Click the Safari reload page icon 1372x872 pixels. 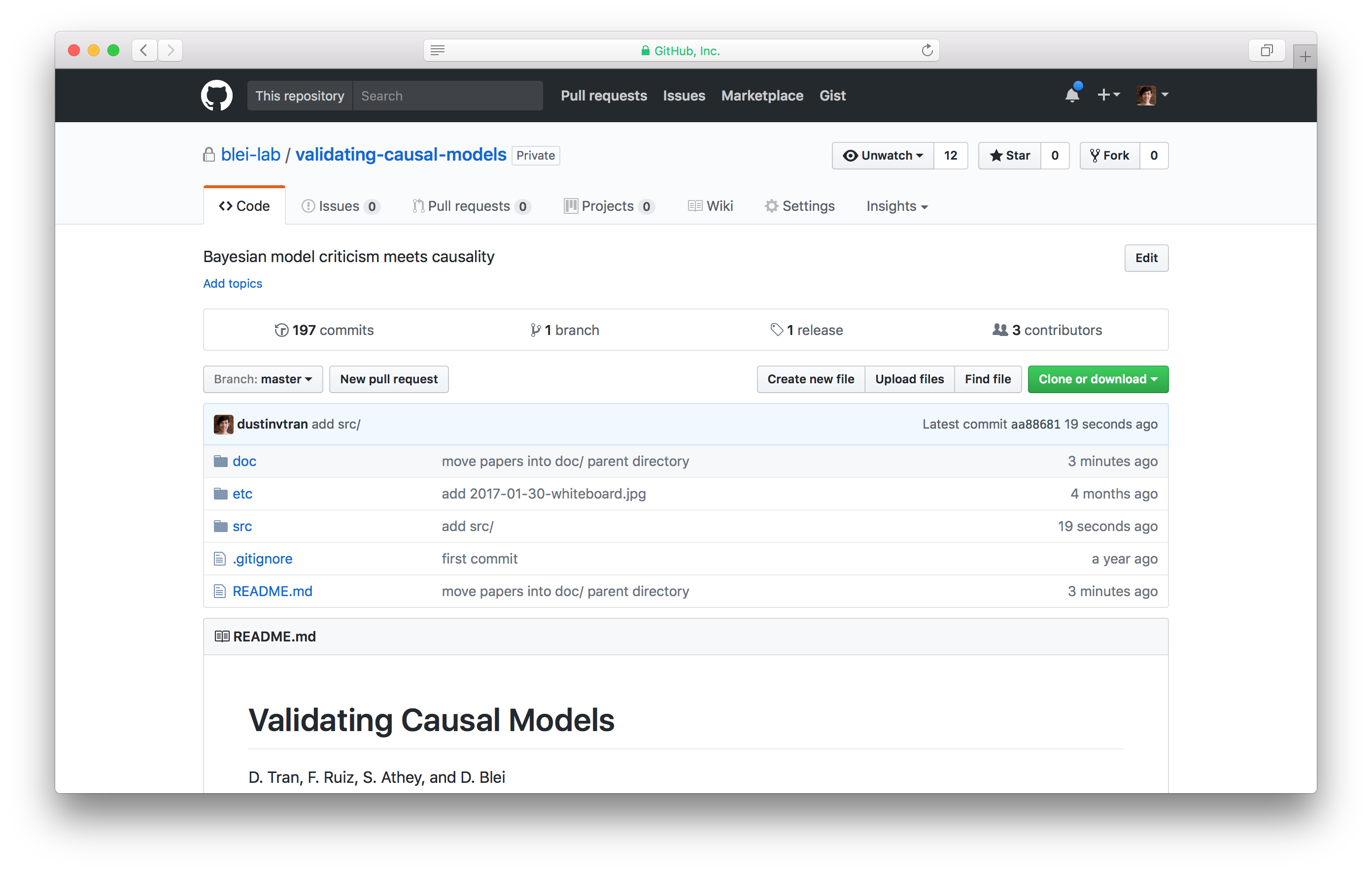pyautogui.click(x=927, y=50)
